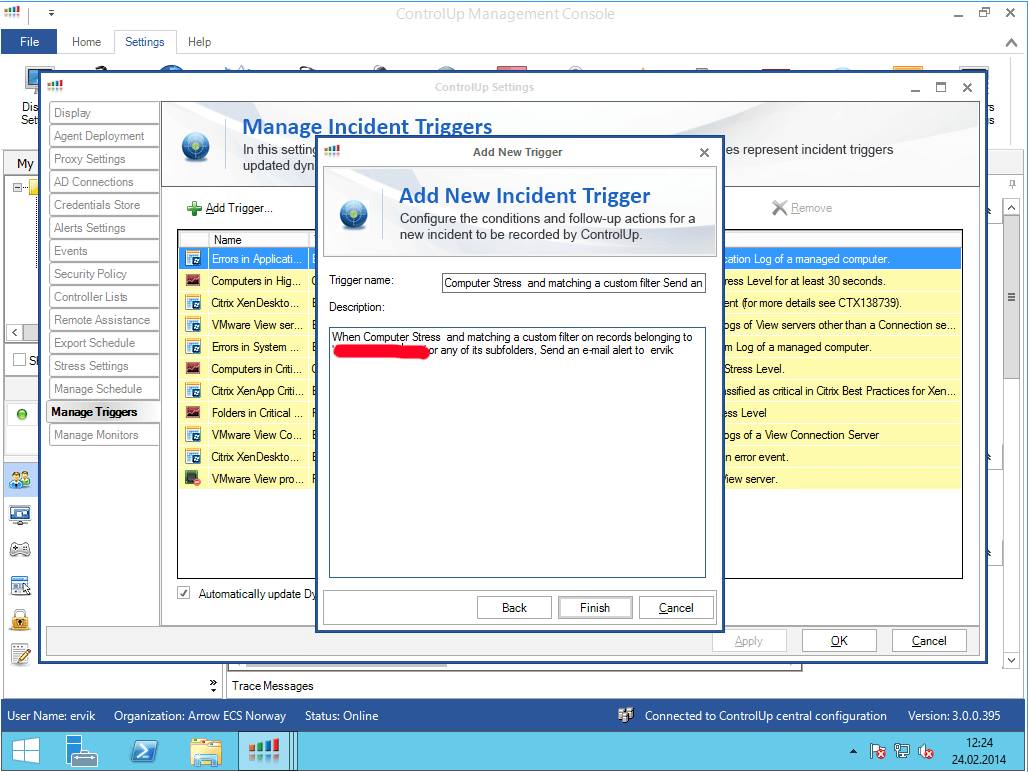Select Agent Deployment settings category

tap(104, 136)
